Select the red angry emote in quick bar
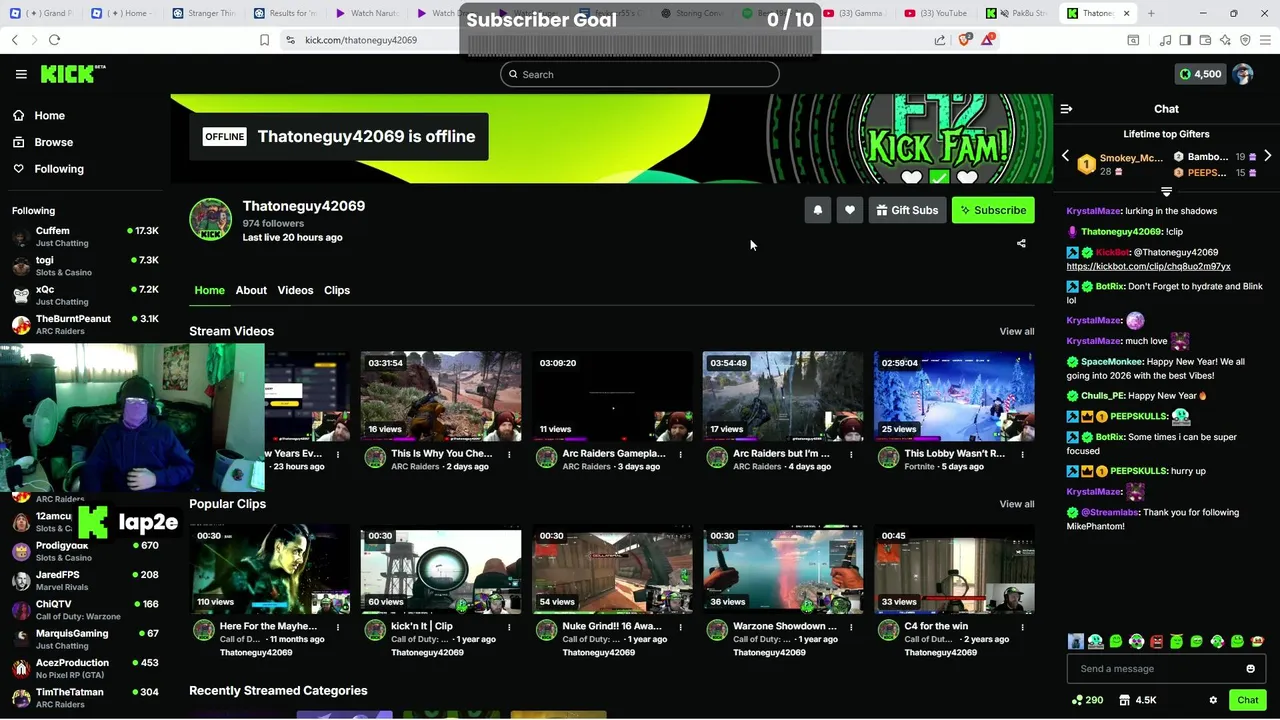This screenshot has height=720, width=1280. pyautogui.click(x=1157, y=641)
